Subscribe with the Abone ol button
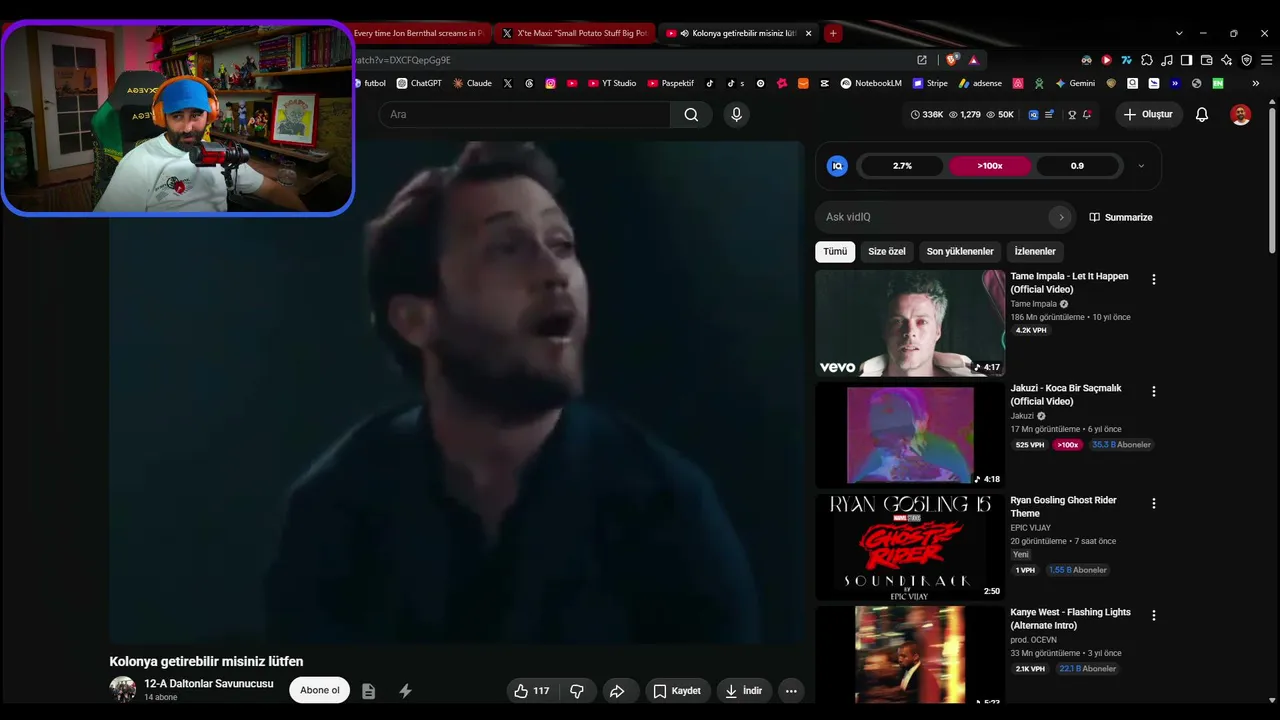The image size is (1280, 720). coord(320,691)
